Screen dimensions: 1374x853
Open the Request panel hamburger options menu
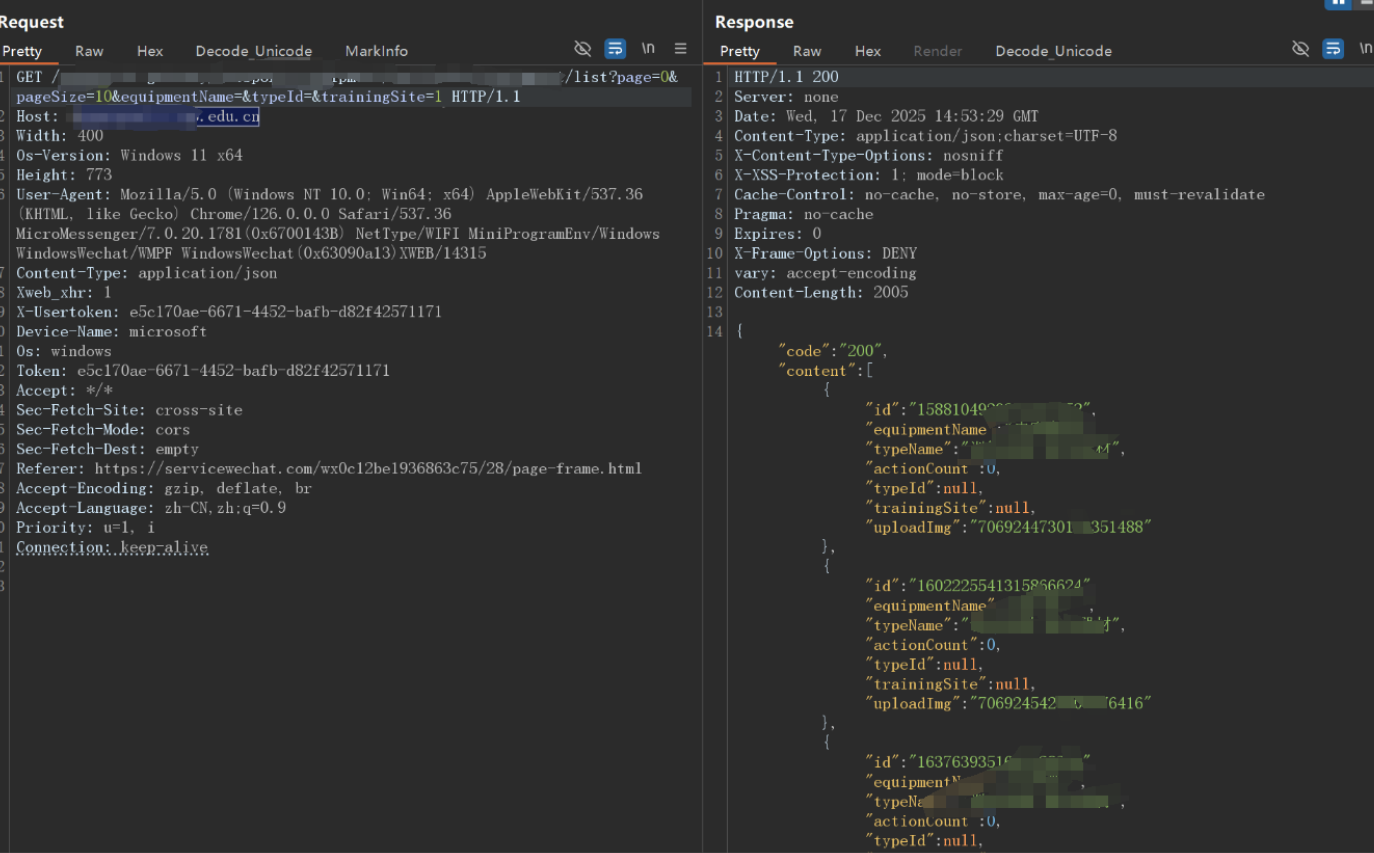(681, 49)
